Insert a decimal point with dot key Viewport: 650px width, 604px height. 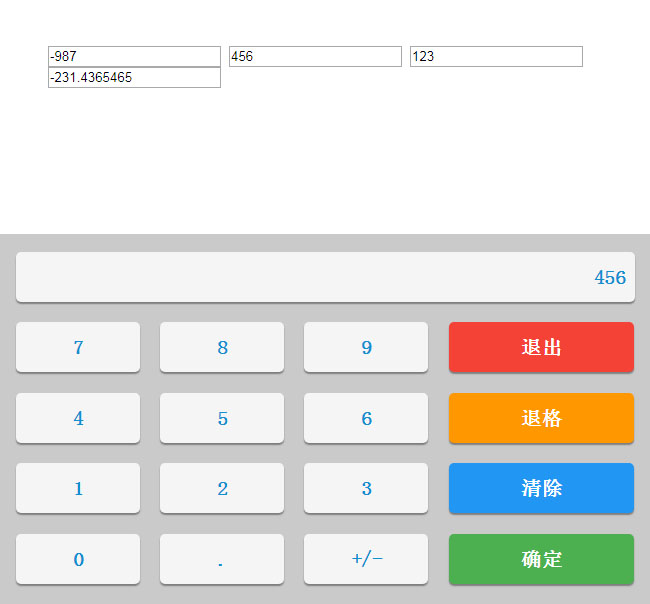(222, 559)
